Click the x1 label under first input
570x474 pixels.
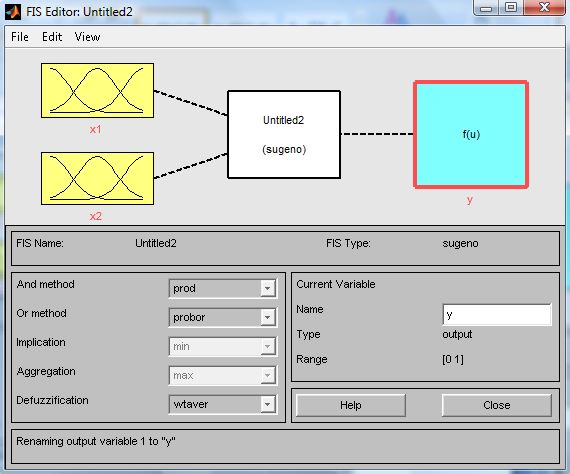click(96, 129)
